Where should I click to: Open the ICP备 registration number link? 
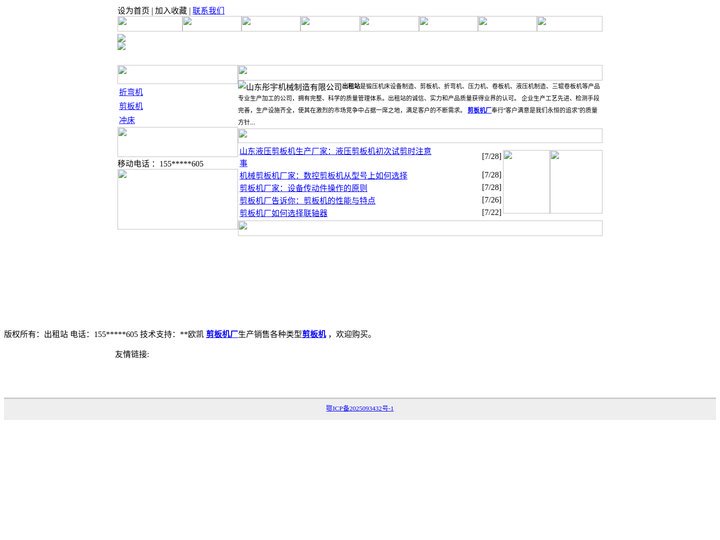tap(360, 408)
